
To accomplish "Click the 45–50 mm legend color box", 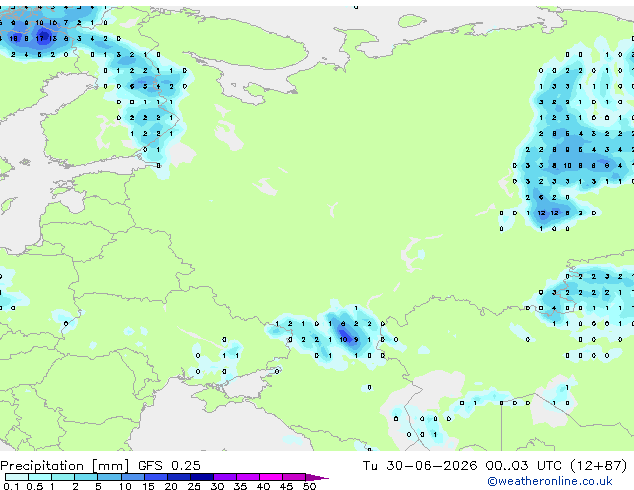I will pos(294,477).
